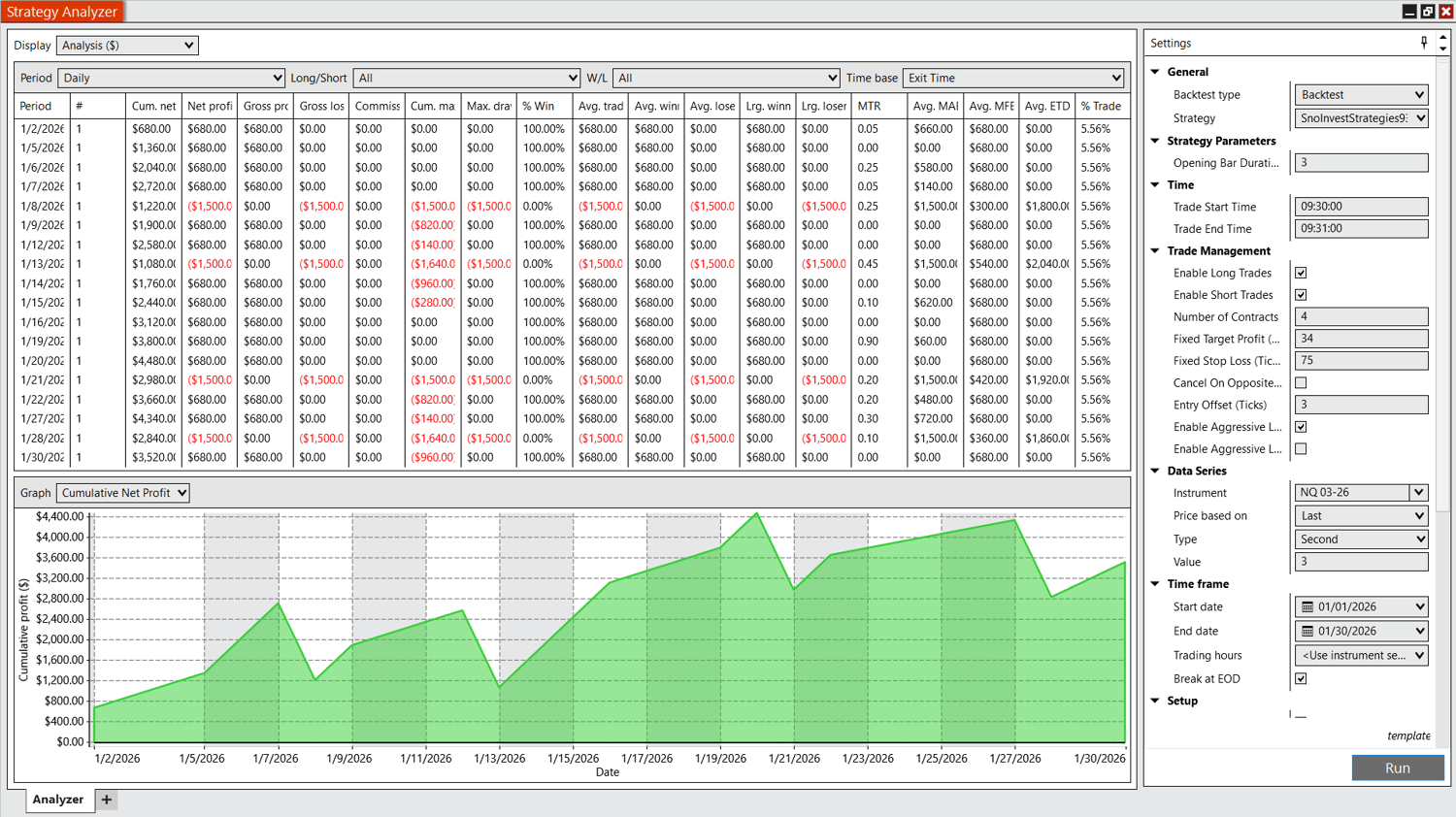Select the Avg. MAE cell showing $580.00

[935, 168]
